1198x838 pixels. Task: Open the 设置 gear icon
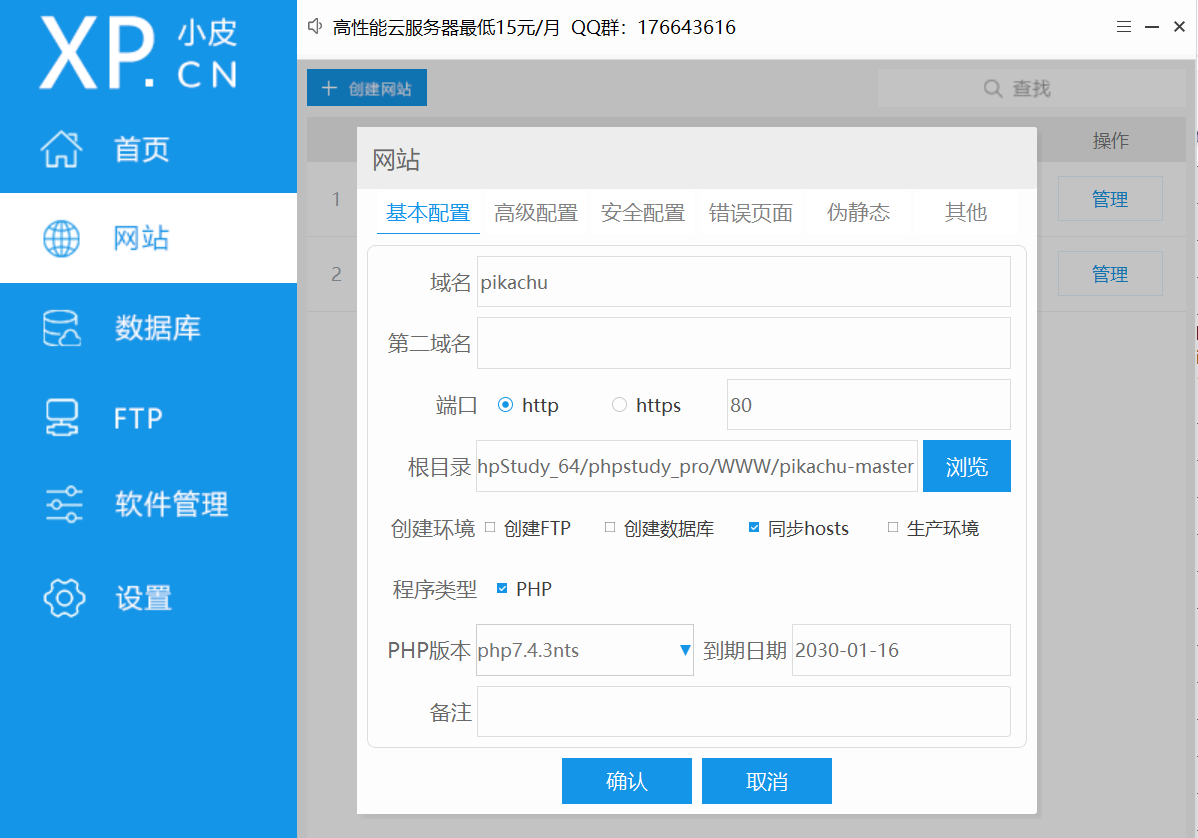pos(64,597)
